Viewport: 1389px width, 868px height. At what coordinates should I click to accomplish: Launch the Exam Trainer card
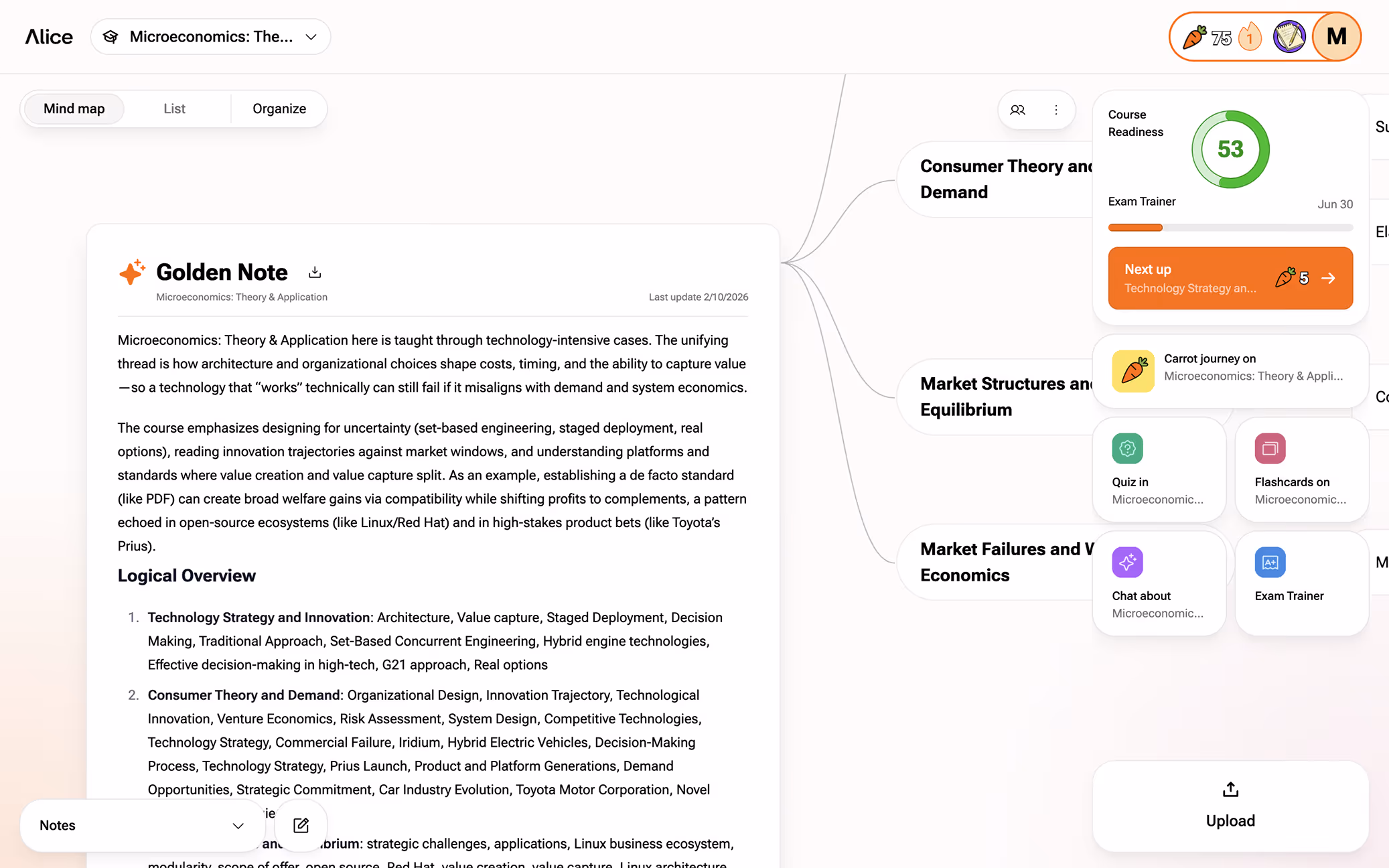point(1301,583)
